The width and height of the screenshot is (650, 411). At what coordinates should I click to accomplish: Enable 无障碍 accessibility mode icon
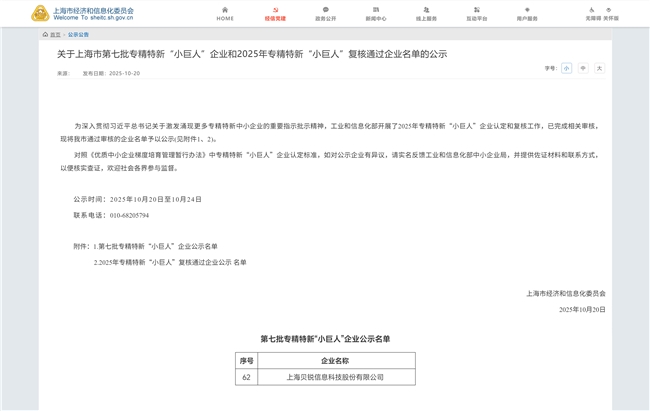coord(591,12)
